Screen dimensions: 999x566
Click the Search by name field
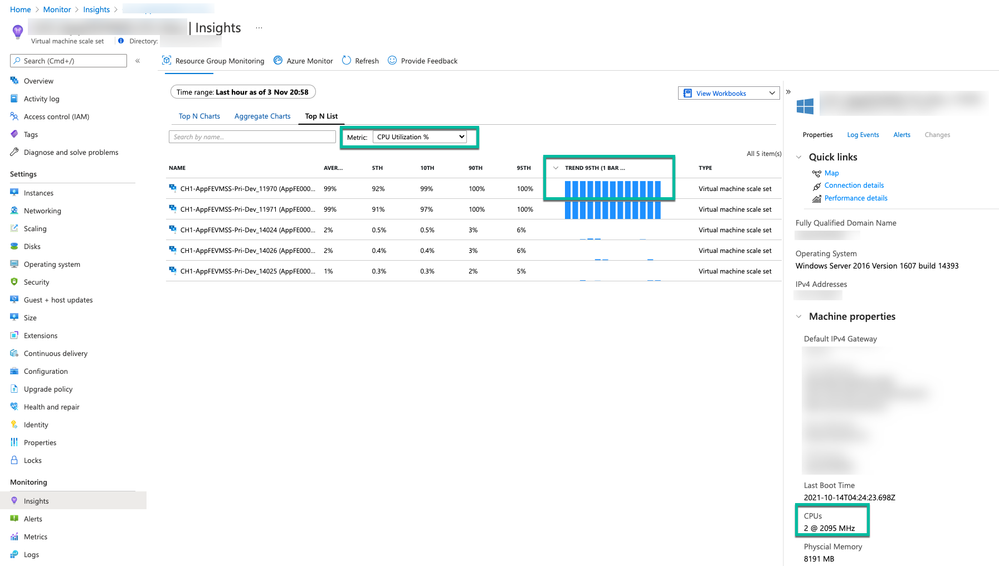click(252, 137)
